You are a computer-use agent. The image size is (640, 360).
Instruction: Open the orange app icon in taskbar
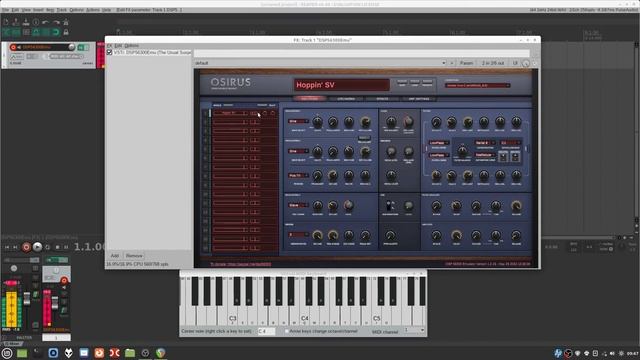[x=99, y=353]
